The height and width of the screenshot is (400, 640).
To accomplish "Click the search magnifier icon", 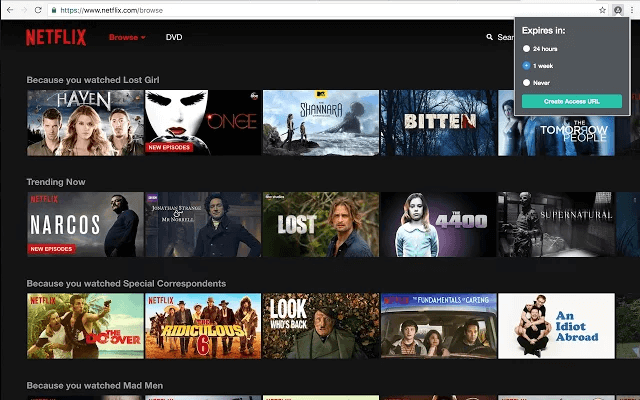I will click(489, 37).
